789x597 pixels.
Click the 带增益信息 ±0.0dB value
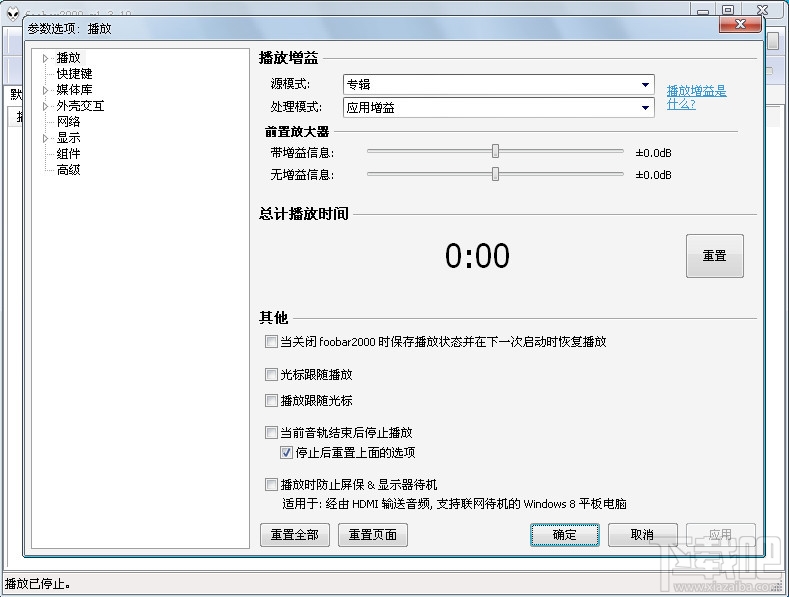[653, 153]
